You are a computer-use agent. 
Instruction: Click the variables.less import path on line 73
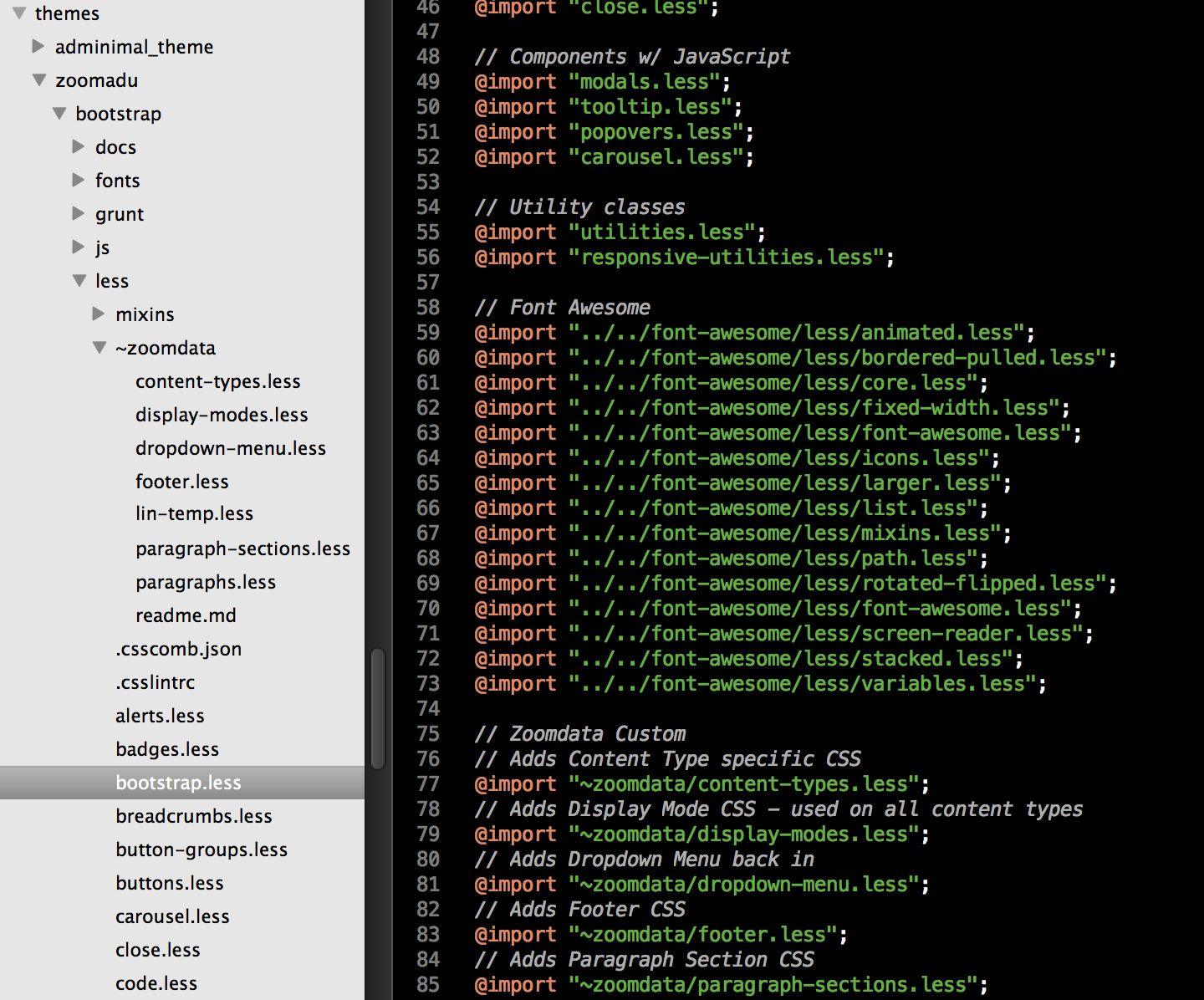click(x=803, y=683)
